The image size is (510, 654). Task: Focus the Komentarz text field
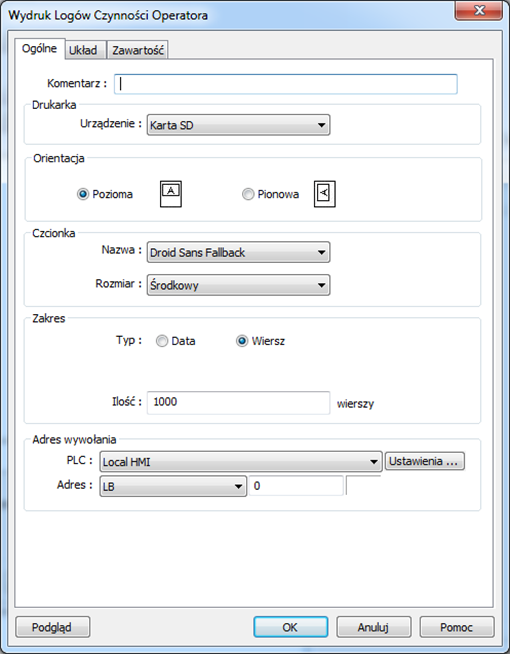click(286, 84)
